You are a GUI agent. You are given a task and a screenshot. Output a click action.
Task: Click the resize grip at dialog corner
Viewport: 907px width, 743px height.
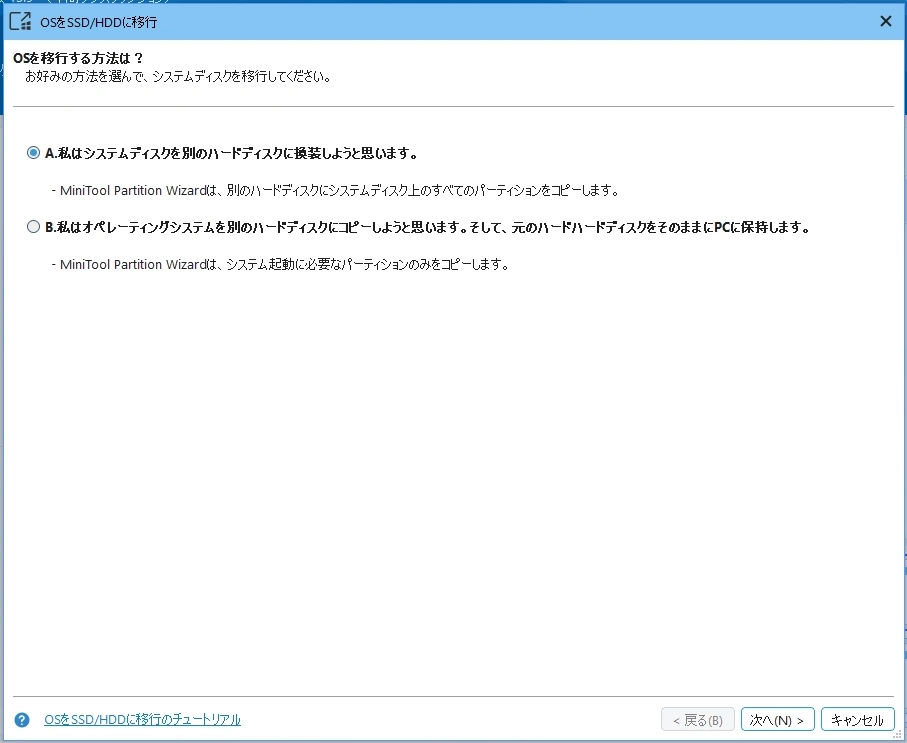pos(898,735)
